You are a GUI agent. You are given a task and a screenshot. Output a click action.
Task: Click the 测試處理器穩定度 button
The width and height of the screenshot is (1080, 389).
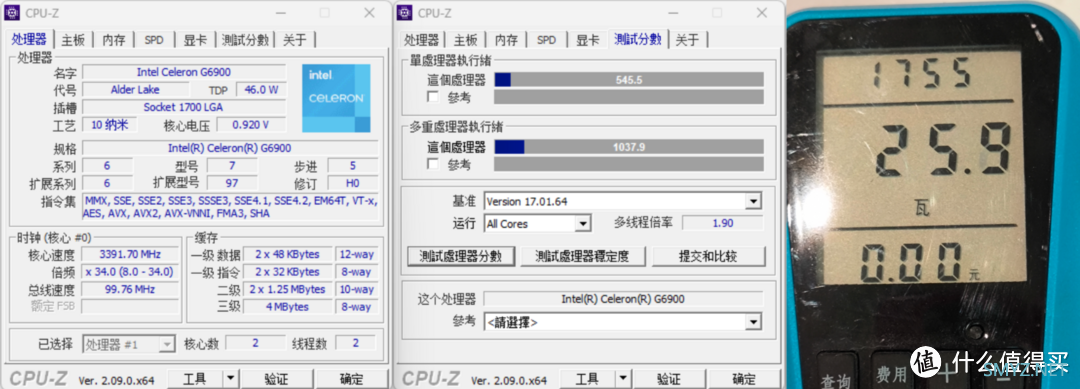click(583, 256)
